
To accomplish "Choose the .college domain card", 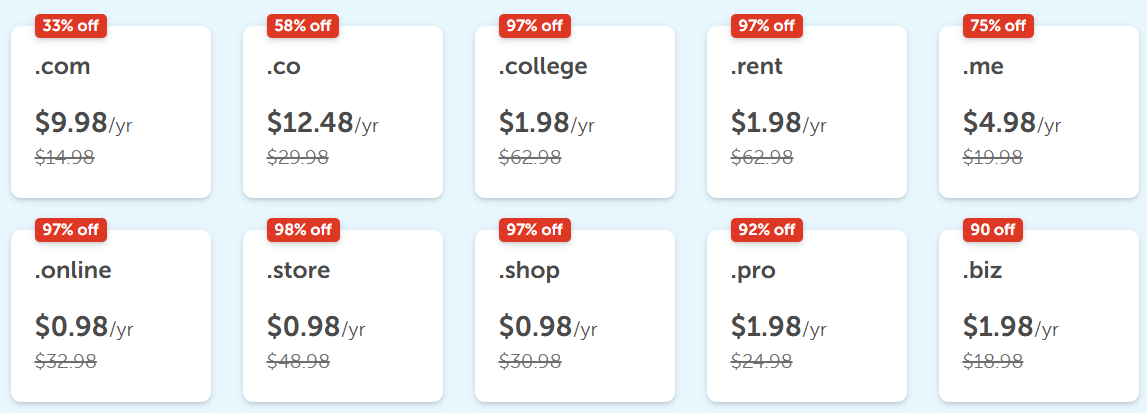I will tap(574, 112).
